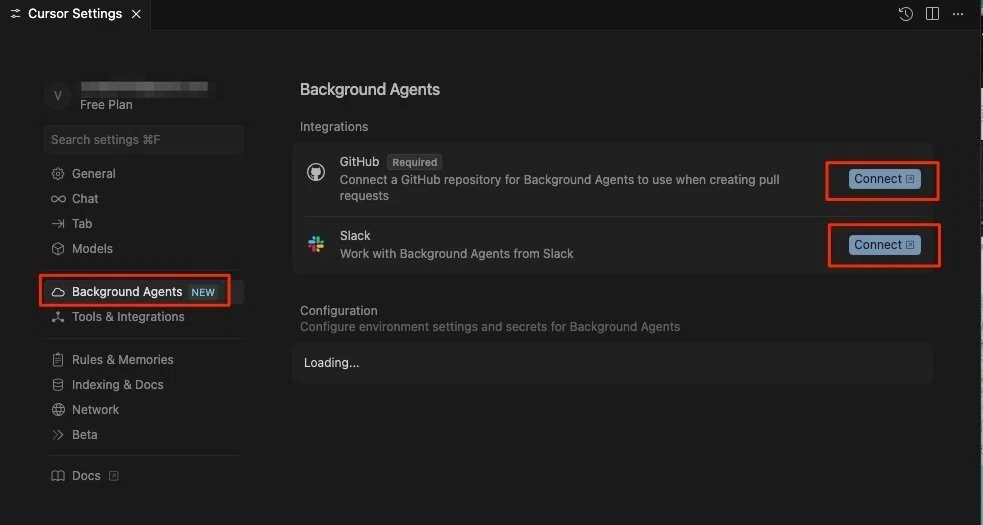Click the NEW badge on Background Agents
This screenshot has width=983, height=525.
203,292
